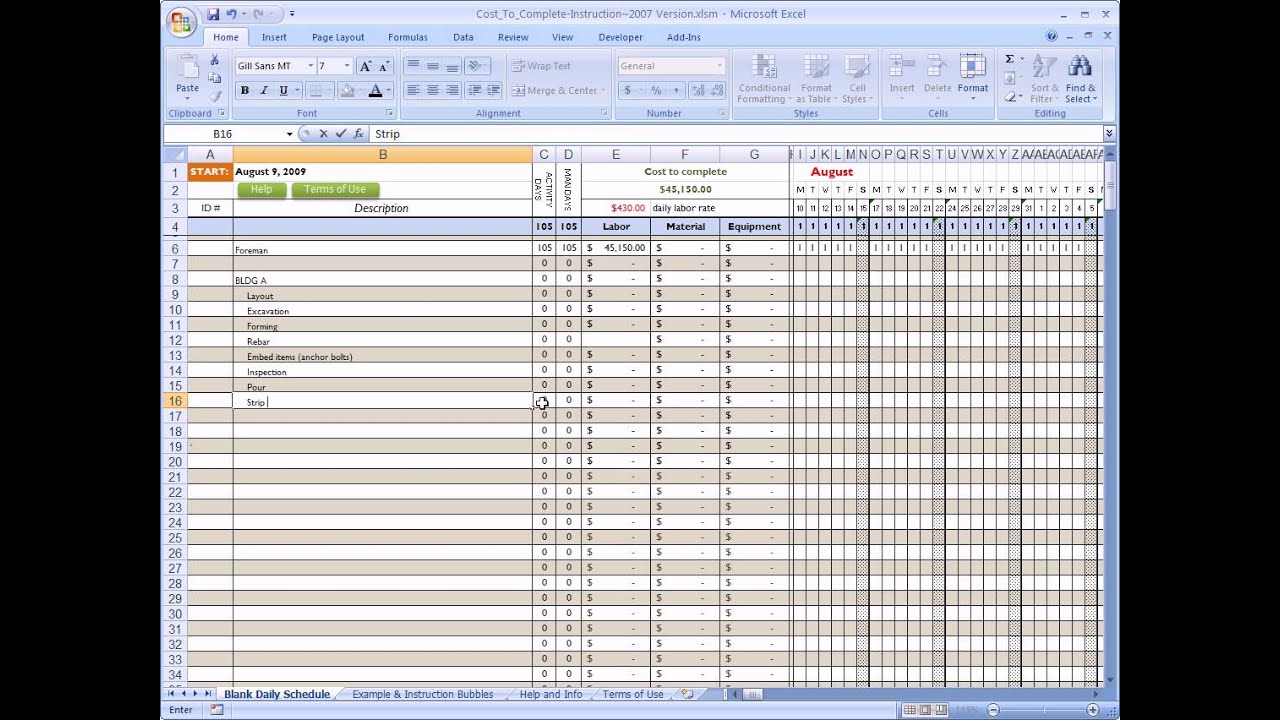
Task: Cut the selection with scissors icon
Action: 214,61
